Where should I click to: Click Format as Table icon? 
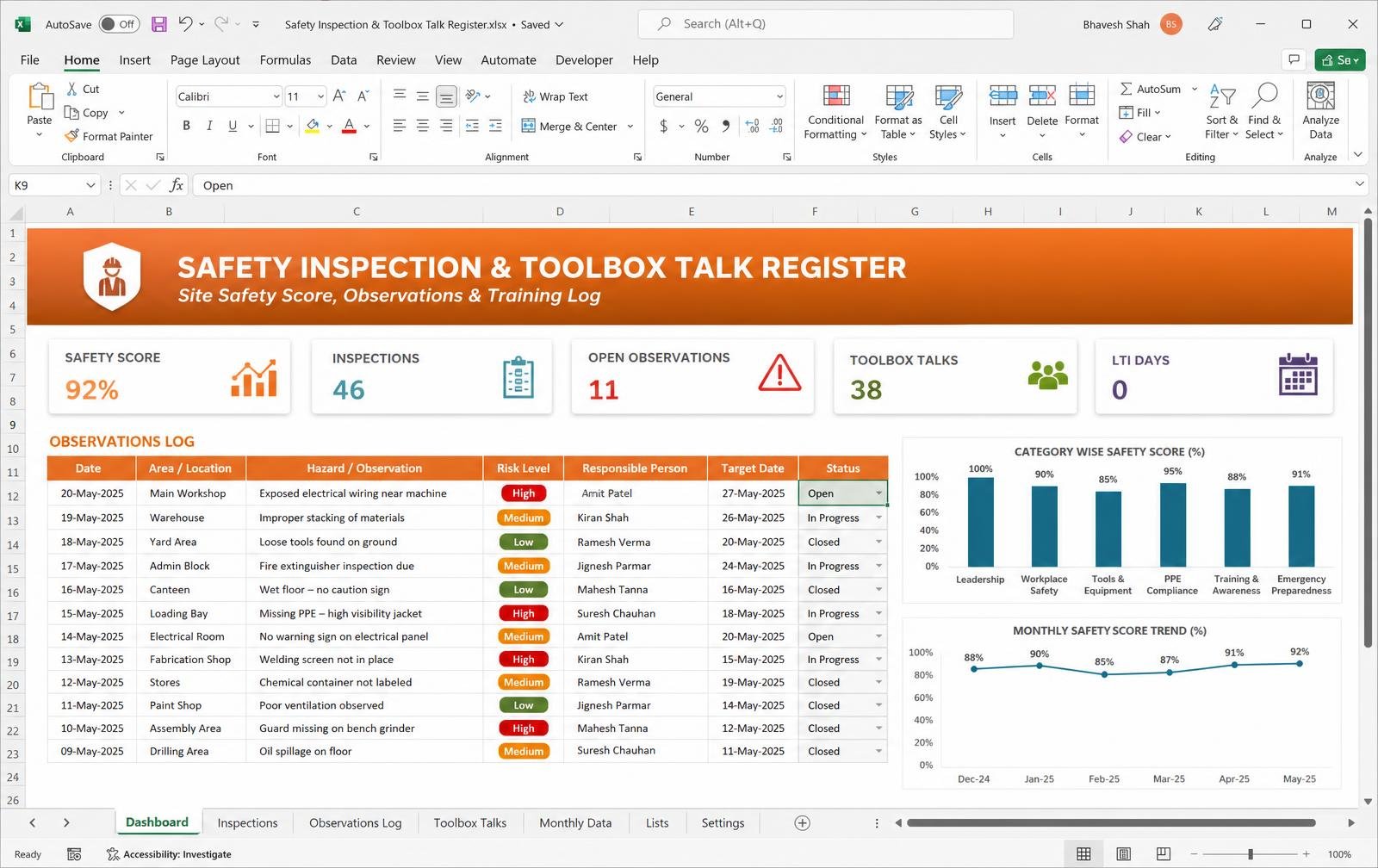click(898, 96)
